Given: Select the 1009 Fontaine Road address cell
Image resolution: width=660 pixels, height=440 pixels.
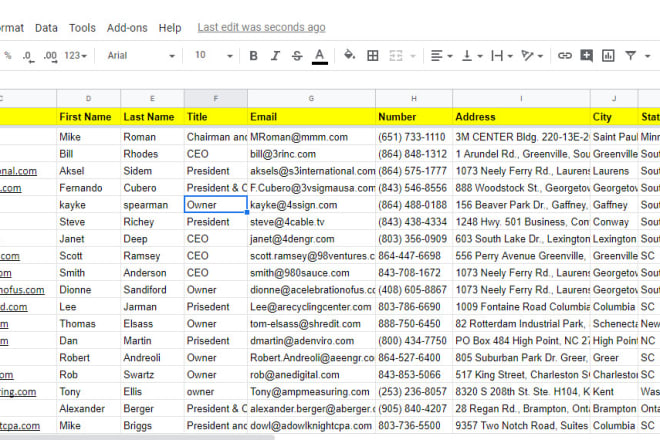Looking at the screenshot, I should [x=521, y=307].
